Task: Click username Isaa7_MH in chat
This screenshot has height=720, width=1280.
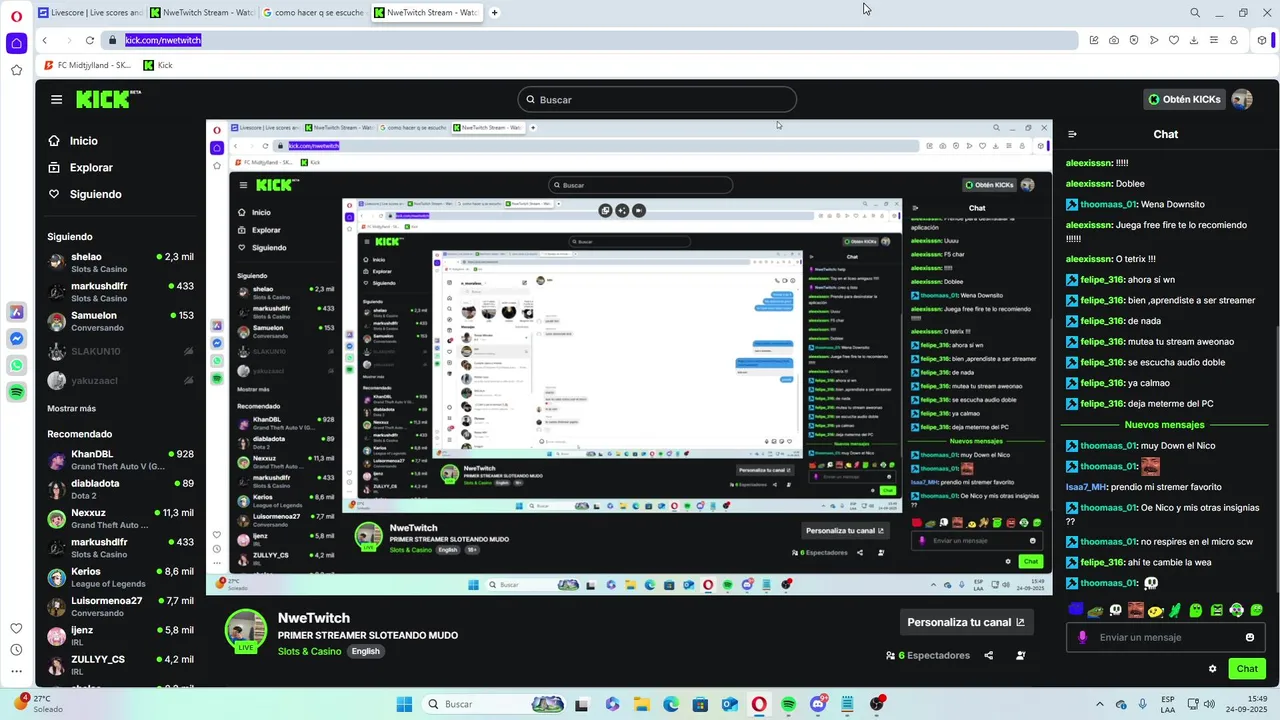Action: click(1086, 487)
